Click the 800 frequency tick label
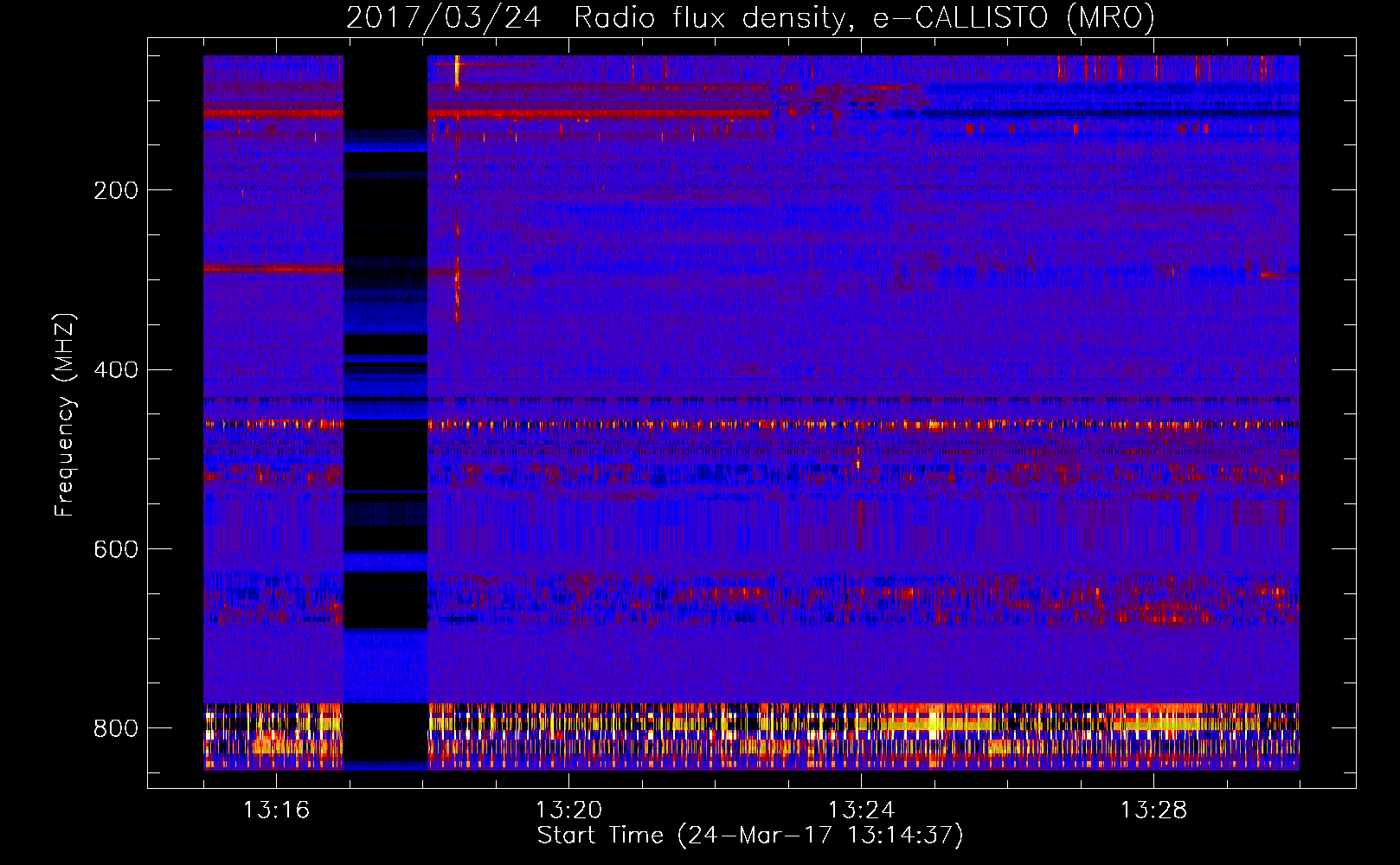Viewport: 1400px width, 865px height. 116,728
